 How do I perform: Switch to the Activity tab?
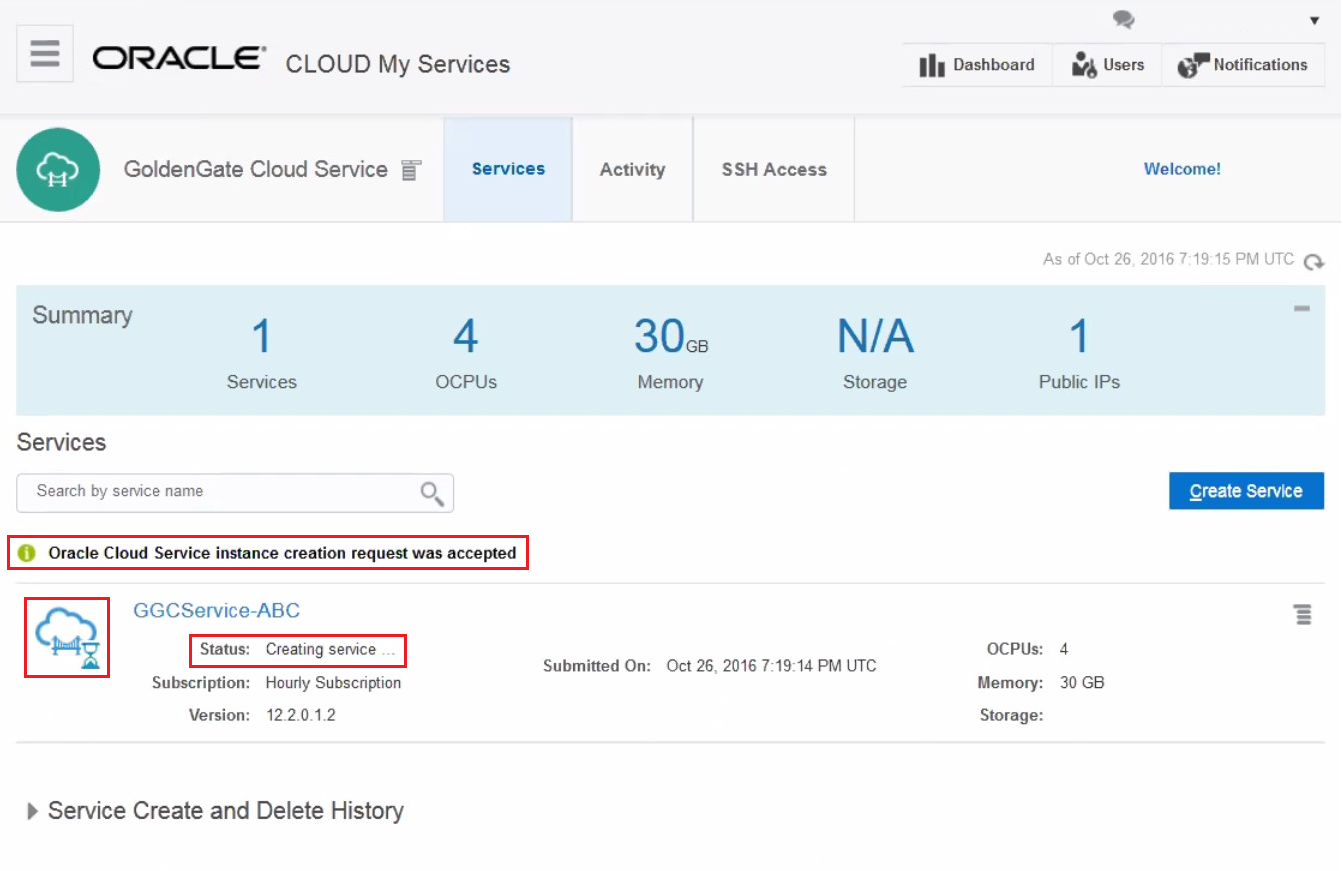coord(632,170)
